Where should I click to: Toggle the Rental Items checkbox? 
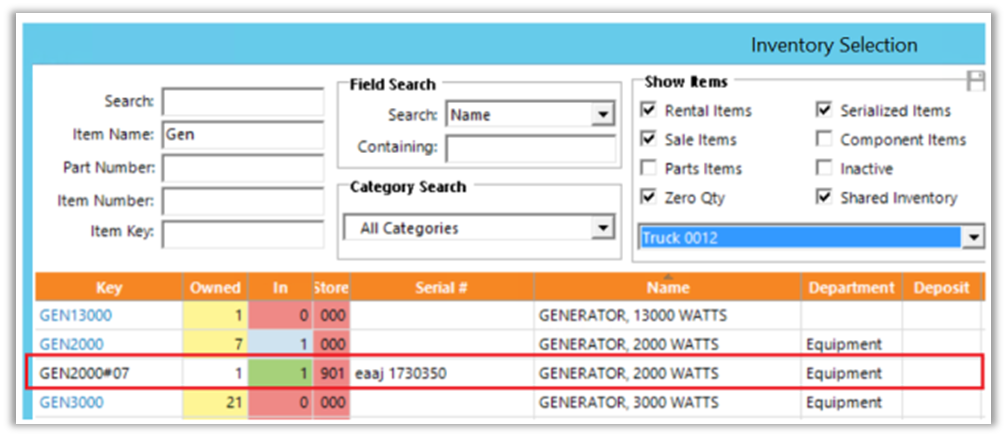pyautogui.click(x=649, y=111)
